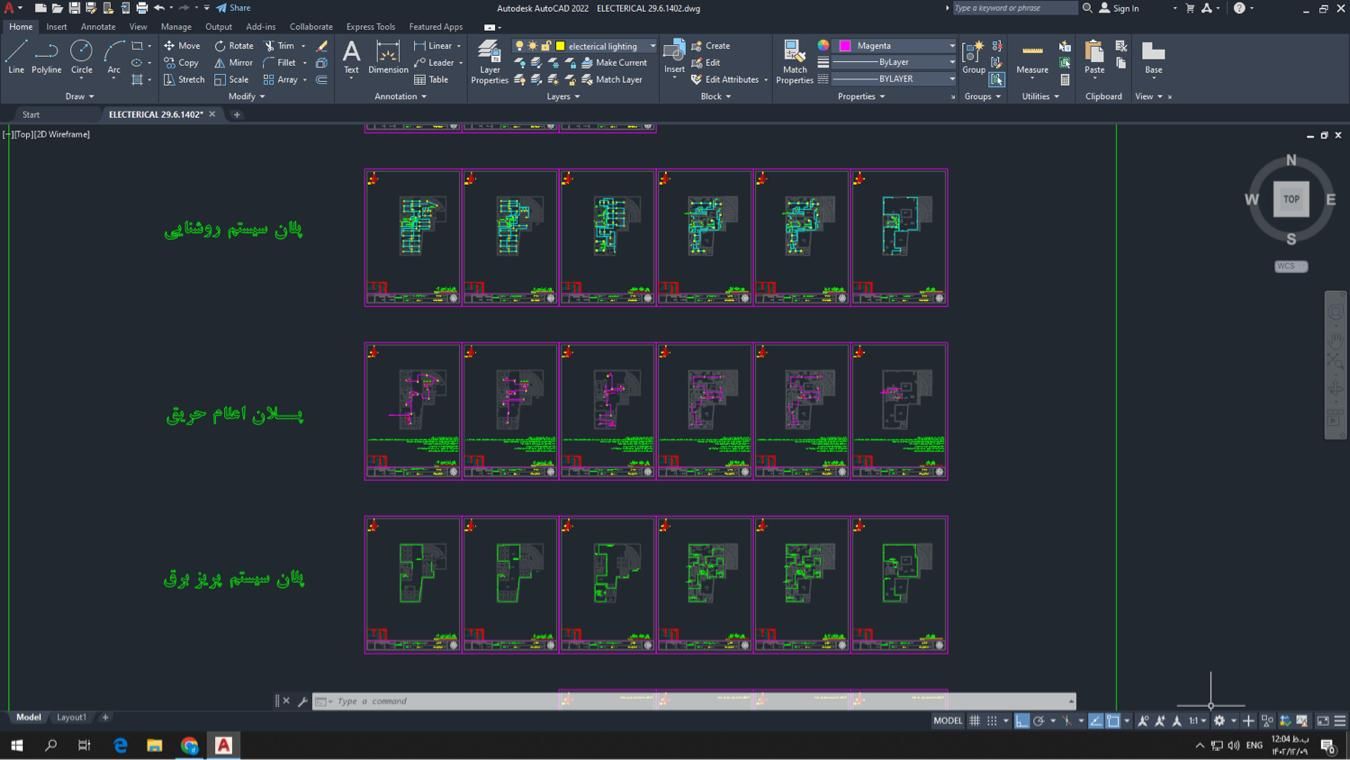Expand the Properties panel
The width and height of the screenshot is (1350, 760).
point(861,97)
